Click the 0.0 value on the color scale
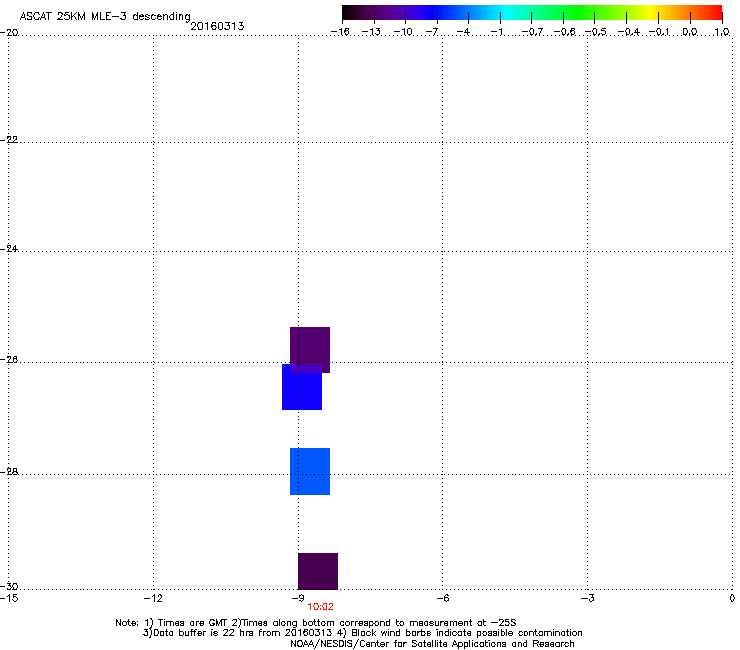This screenshot has height=650, width=740. pos(690,32)
